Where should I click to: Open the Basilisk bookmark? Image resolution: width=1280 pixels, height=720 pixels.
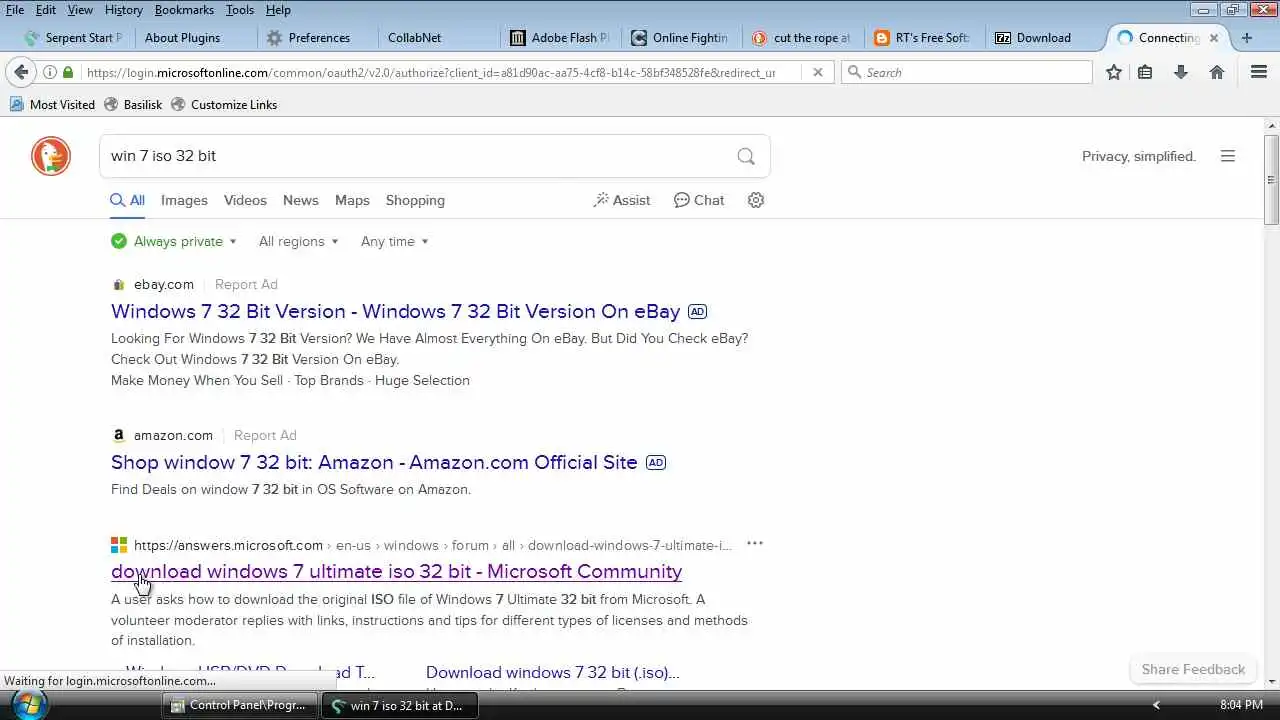click(x=133, y=104)
